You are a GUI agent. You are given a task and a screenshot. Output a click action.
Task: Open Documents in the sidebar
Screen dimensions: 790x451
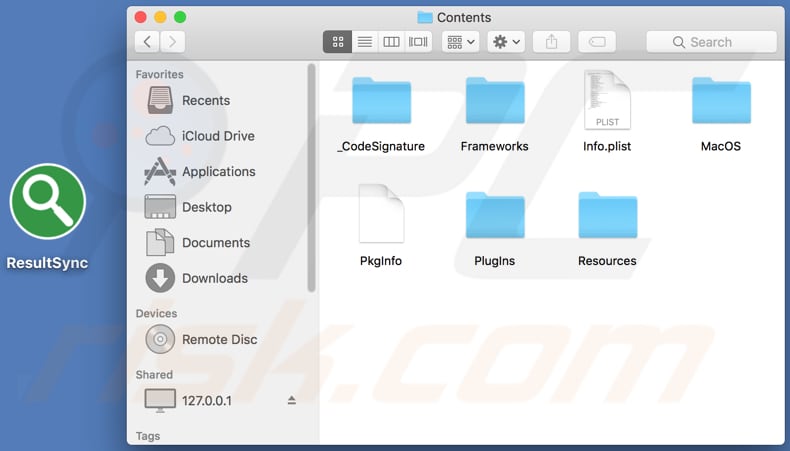217,243
